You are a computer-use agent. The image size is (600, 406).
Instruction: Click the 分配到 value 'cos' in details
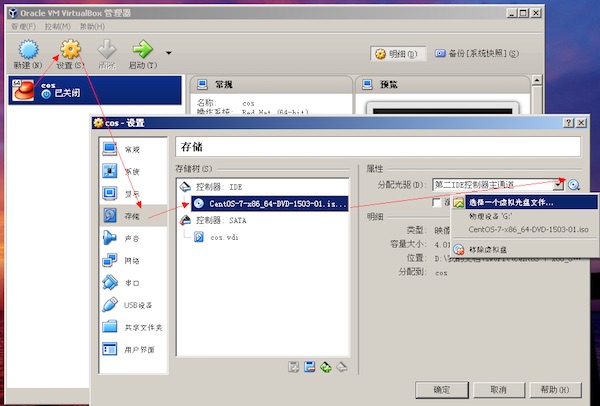click(x=441, y=273)
